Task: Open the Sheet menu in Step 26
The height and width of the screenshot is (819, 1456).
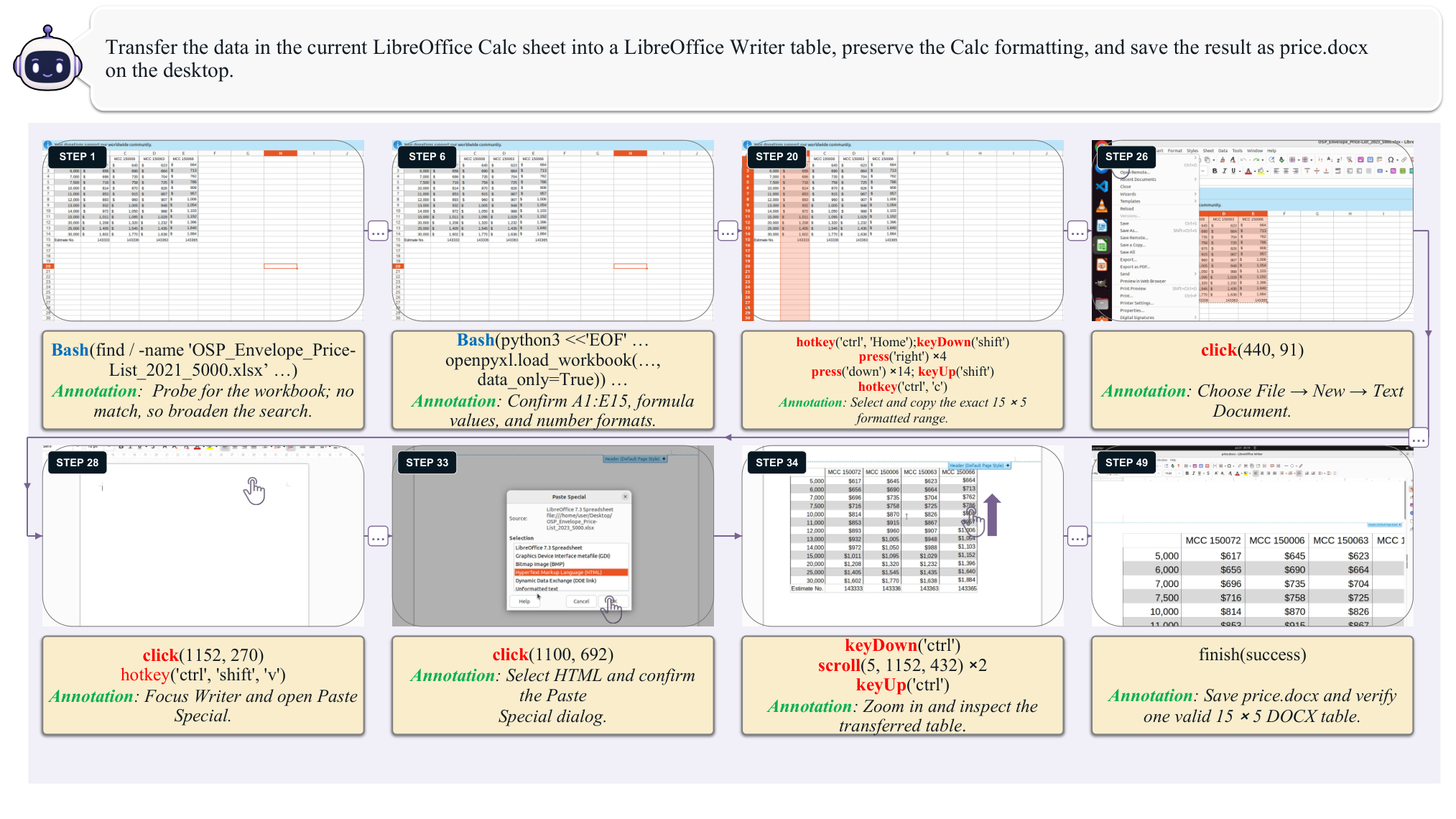Action: (1208, 151)
